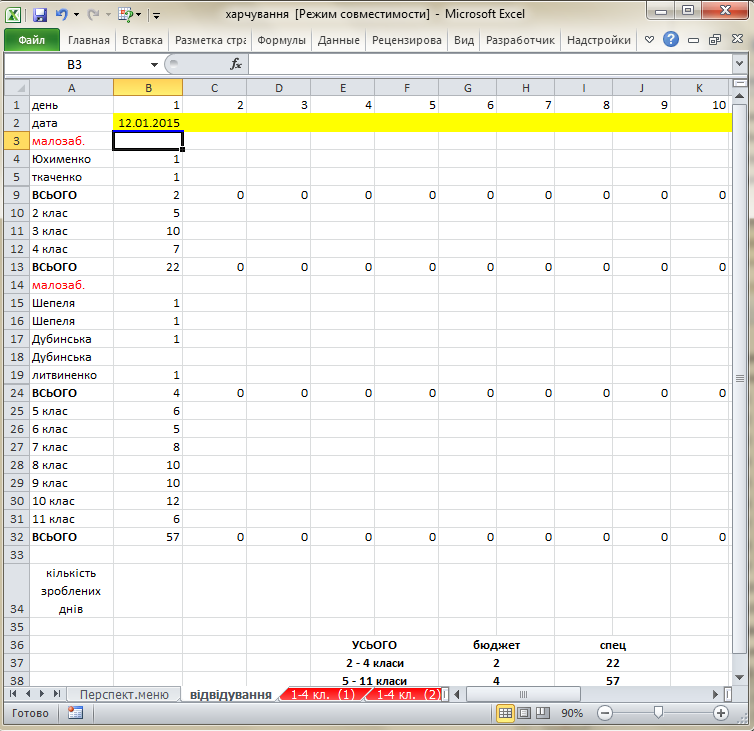
Task: Click the red малозаб. cell in row 3
Action: pyautogui.click(x=71, y=141)
